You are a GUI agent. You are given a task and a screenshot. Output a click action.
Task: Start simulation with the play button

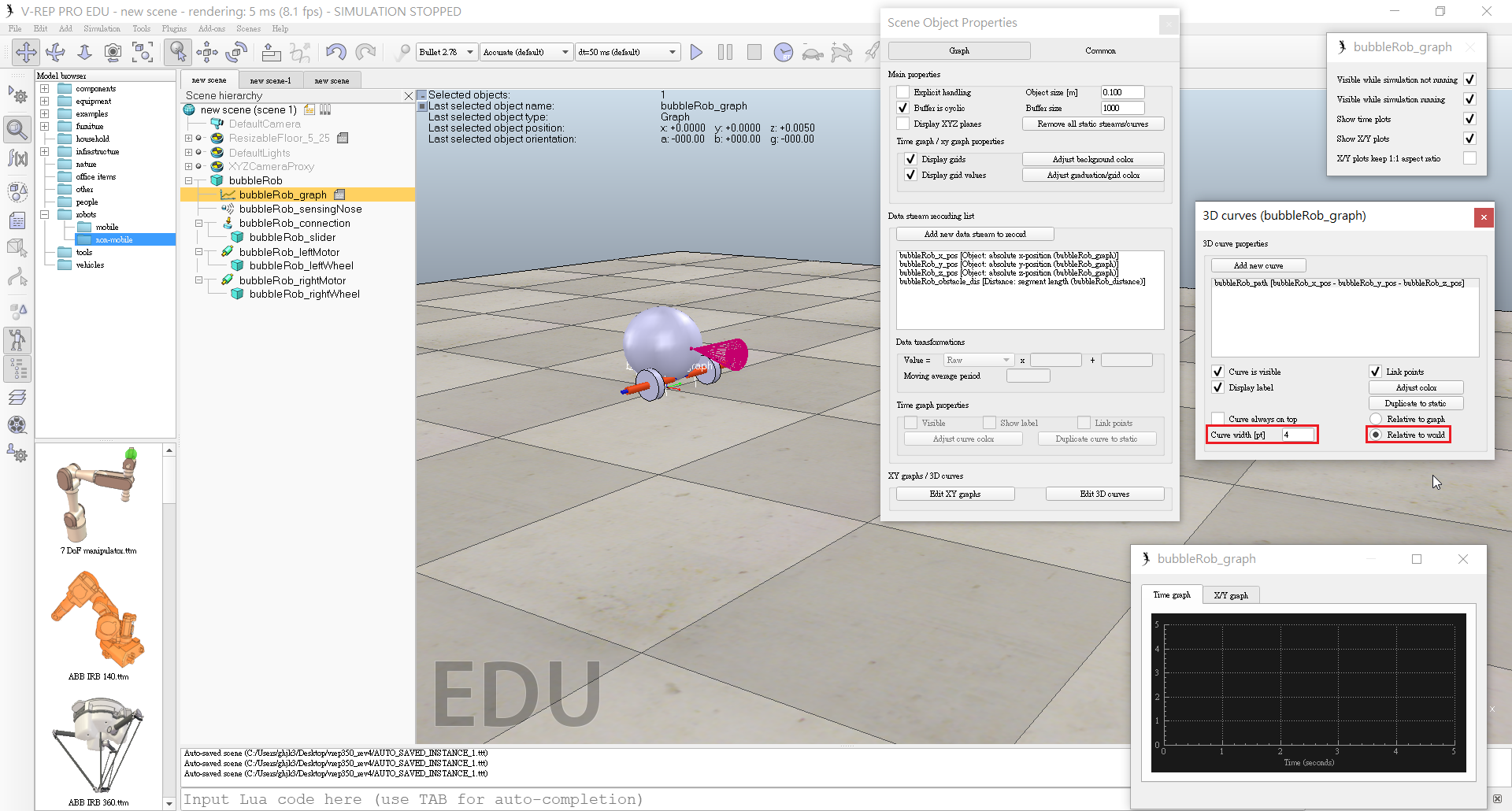pos(696,52)
